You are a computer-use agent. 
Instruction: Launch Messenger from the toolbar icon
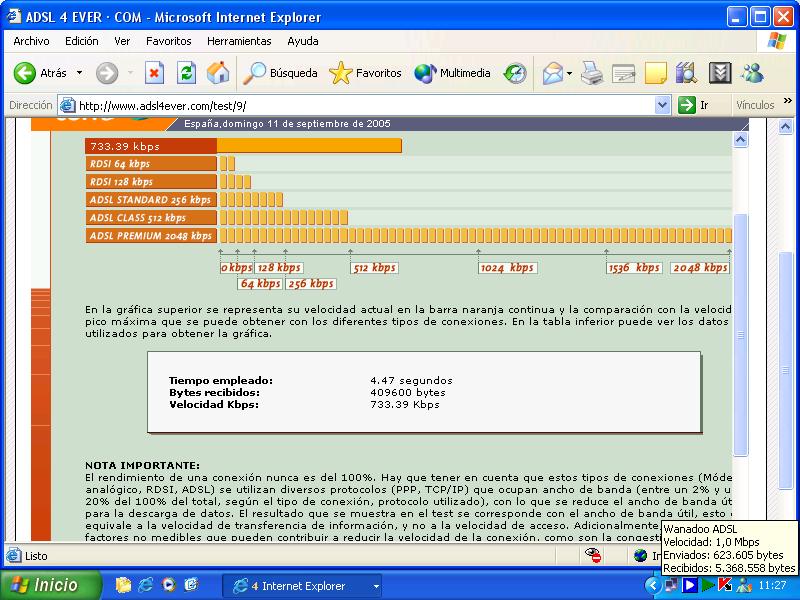pyautogui.click(x=752, y=73)
